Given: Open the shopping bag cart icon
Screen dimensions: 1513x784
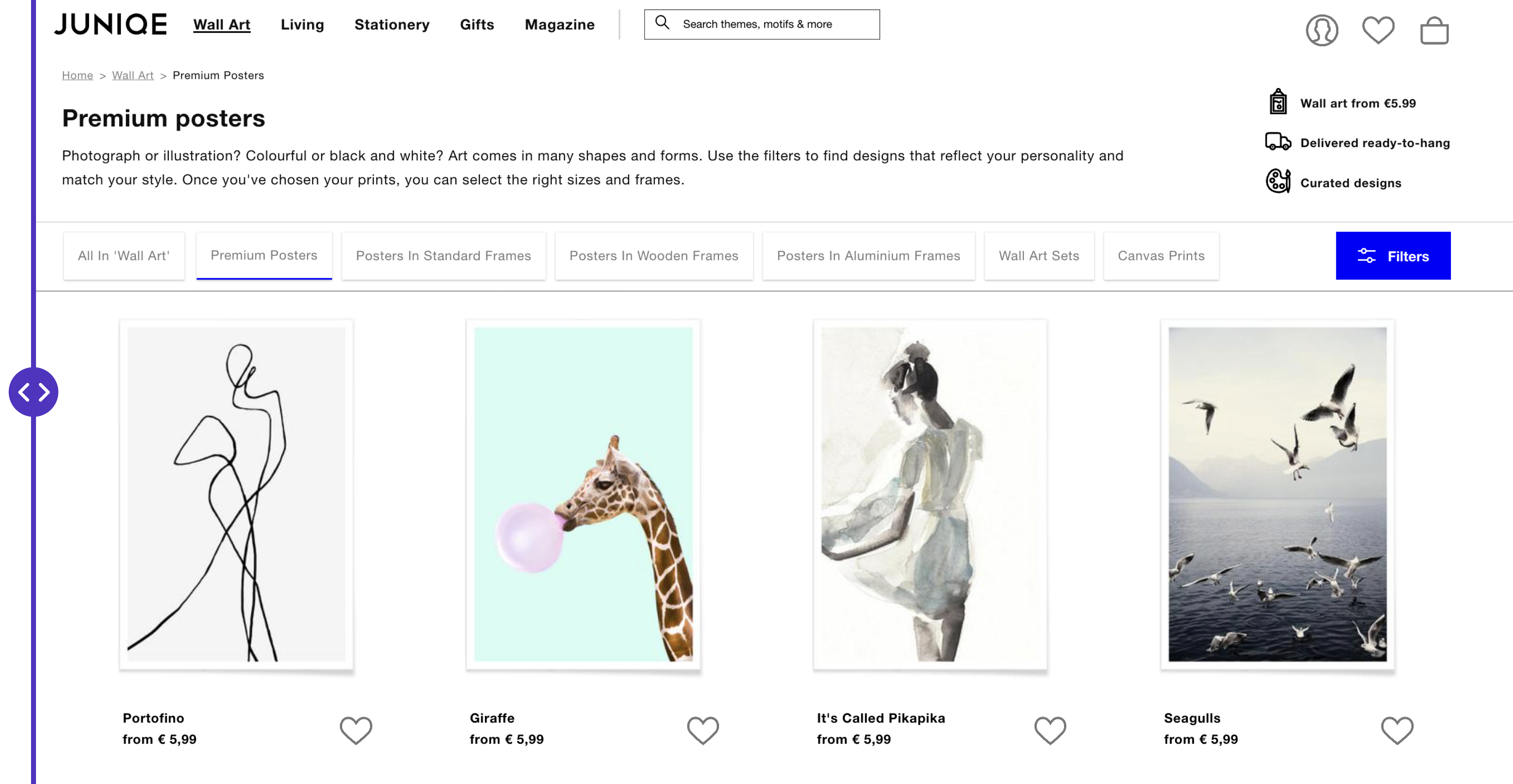Looking at the screenshot, I should pyautogui.click(x=1434, y=30).
